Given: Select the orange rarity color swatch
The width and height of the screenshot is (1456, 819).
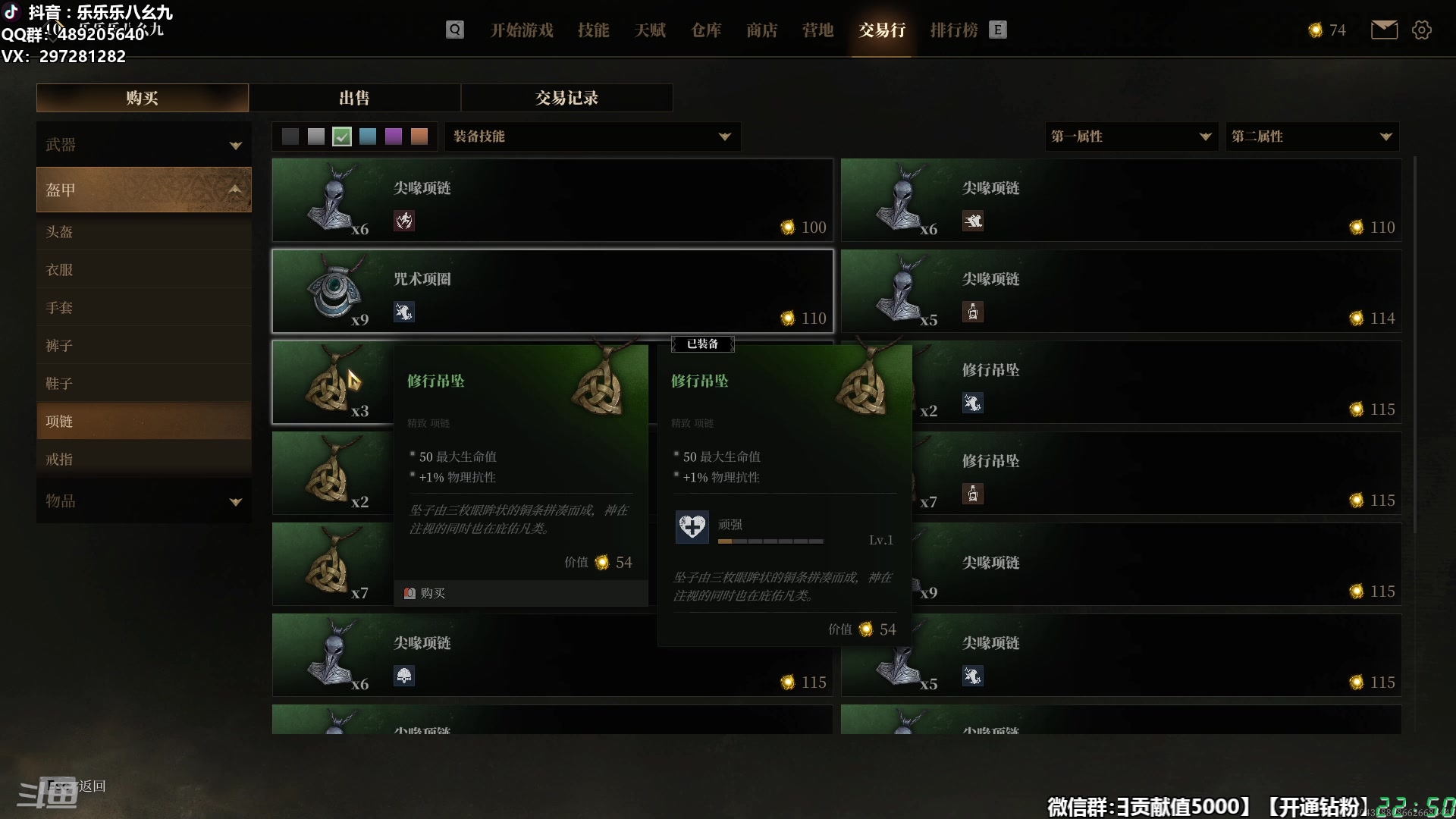Looking at the screenshot, I should pyautogui.click(x=419, y=136).
